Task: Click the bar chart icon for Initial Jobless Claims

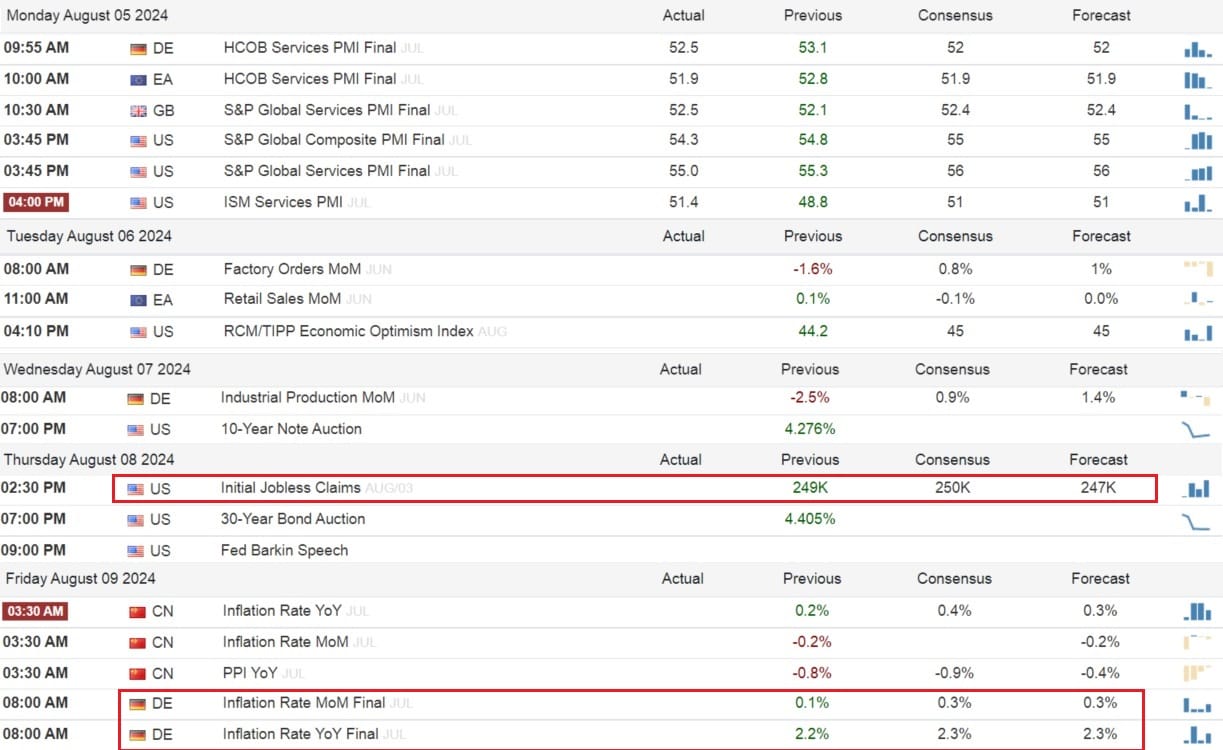Action: [x=1197, y=489]
